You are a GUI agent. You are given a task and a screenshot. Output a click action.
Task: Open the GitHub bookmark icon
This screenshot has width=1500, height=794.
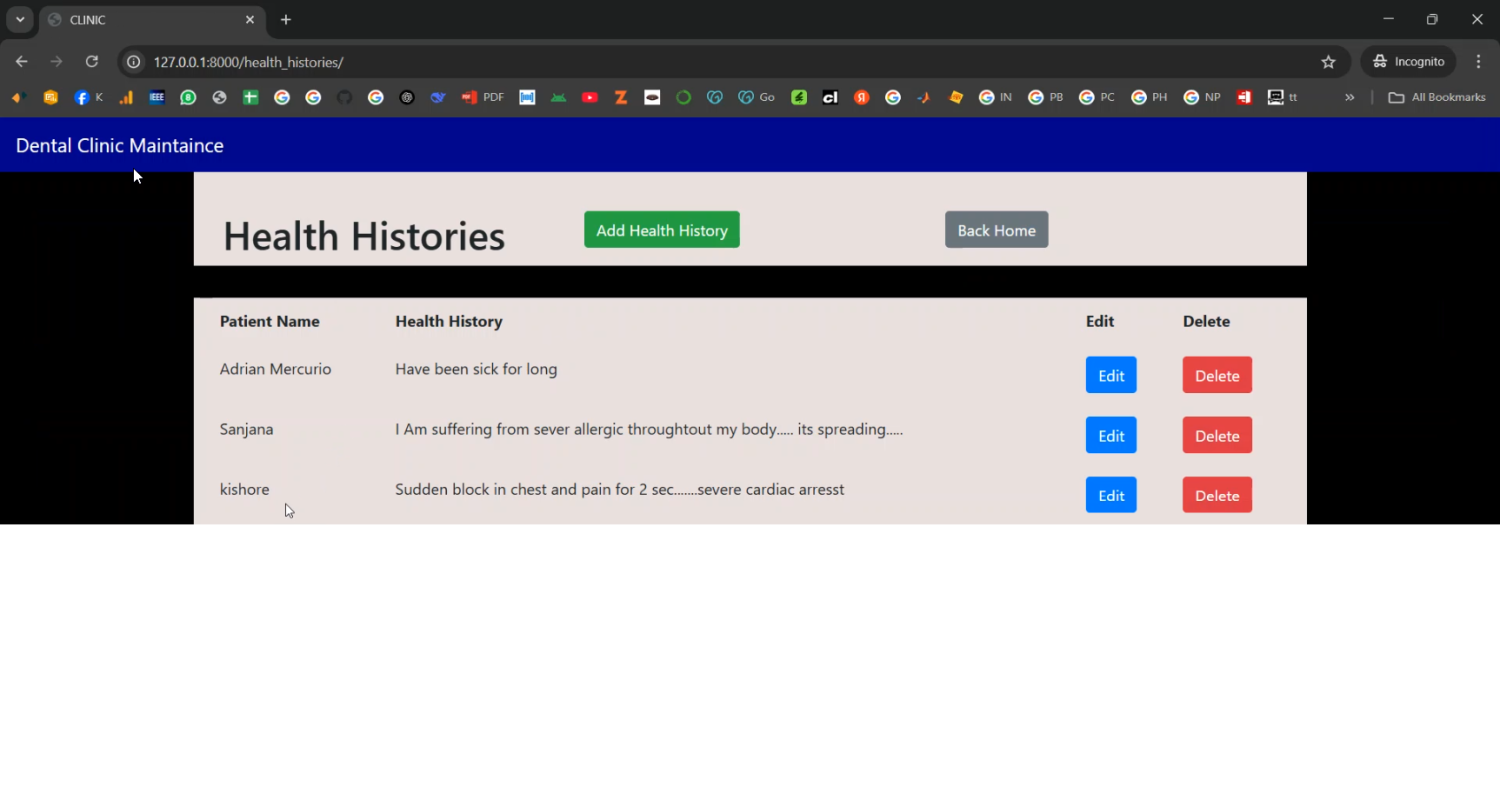pos(344,98)
